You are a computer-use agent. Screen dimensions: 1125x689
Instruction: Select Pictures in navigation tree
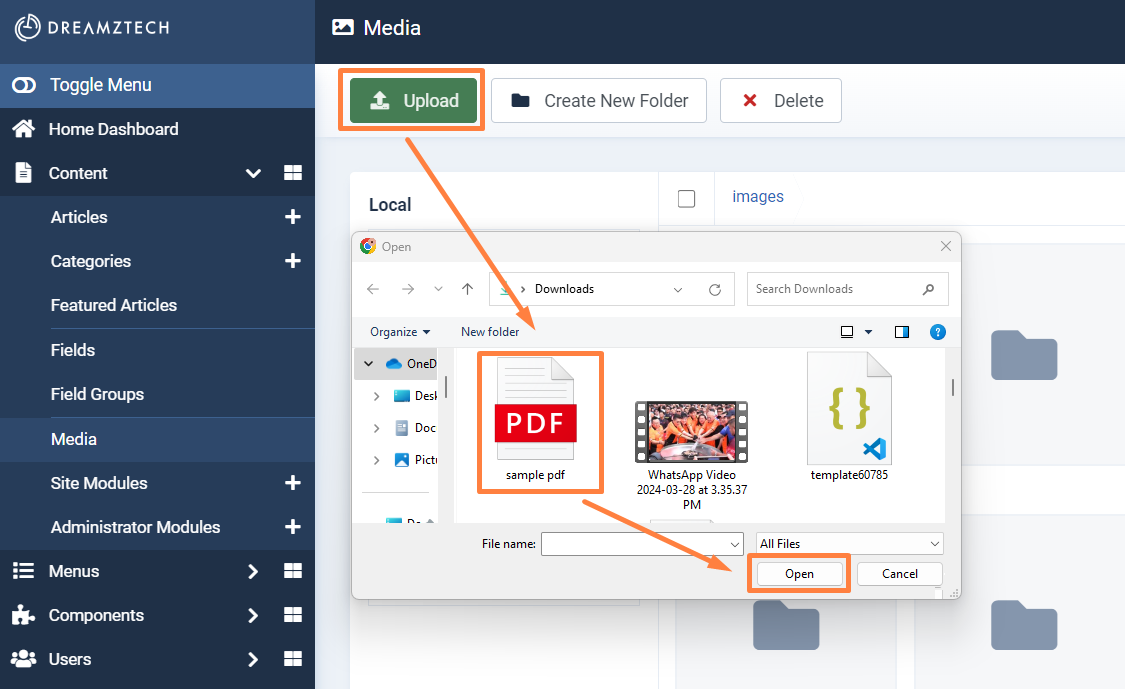point(416,460)
